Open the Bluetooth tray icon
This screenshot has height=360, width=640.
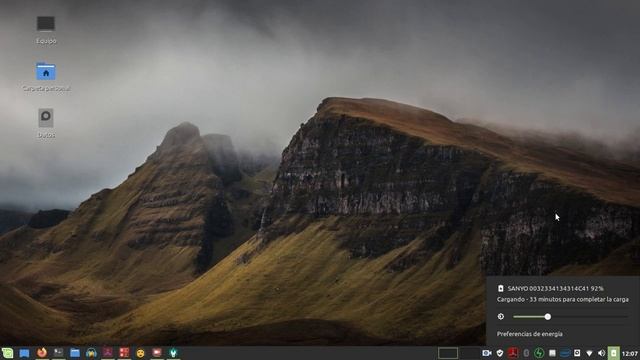[x=526, y=353]
